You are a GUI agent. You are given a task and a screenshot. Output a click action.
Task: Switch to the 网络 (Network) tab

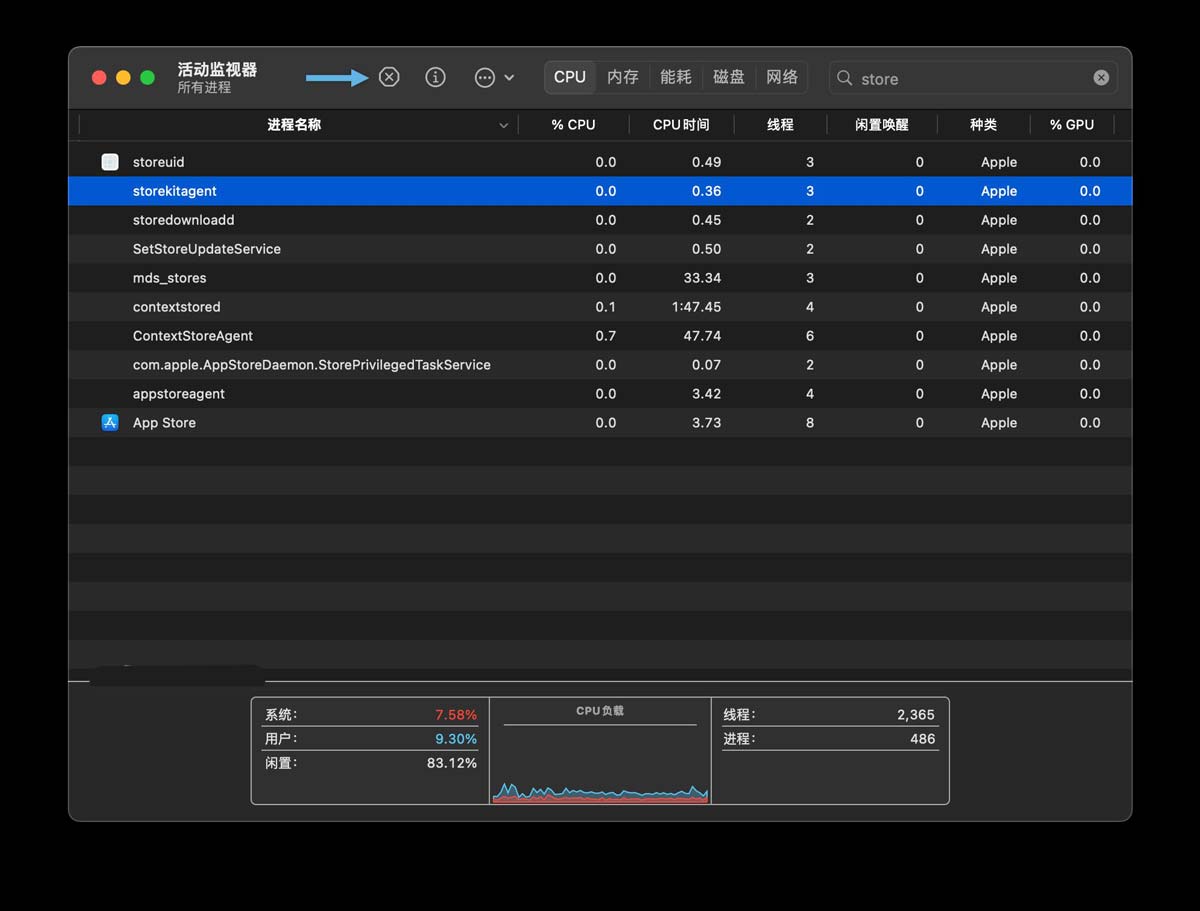tap(782, 77)
